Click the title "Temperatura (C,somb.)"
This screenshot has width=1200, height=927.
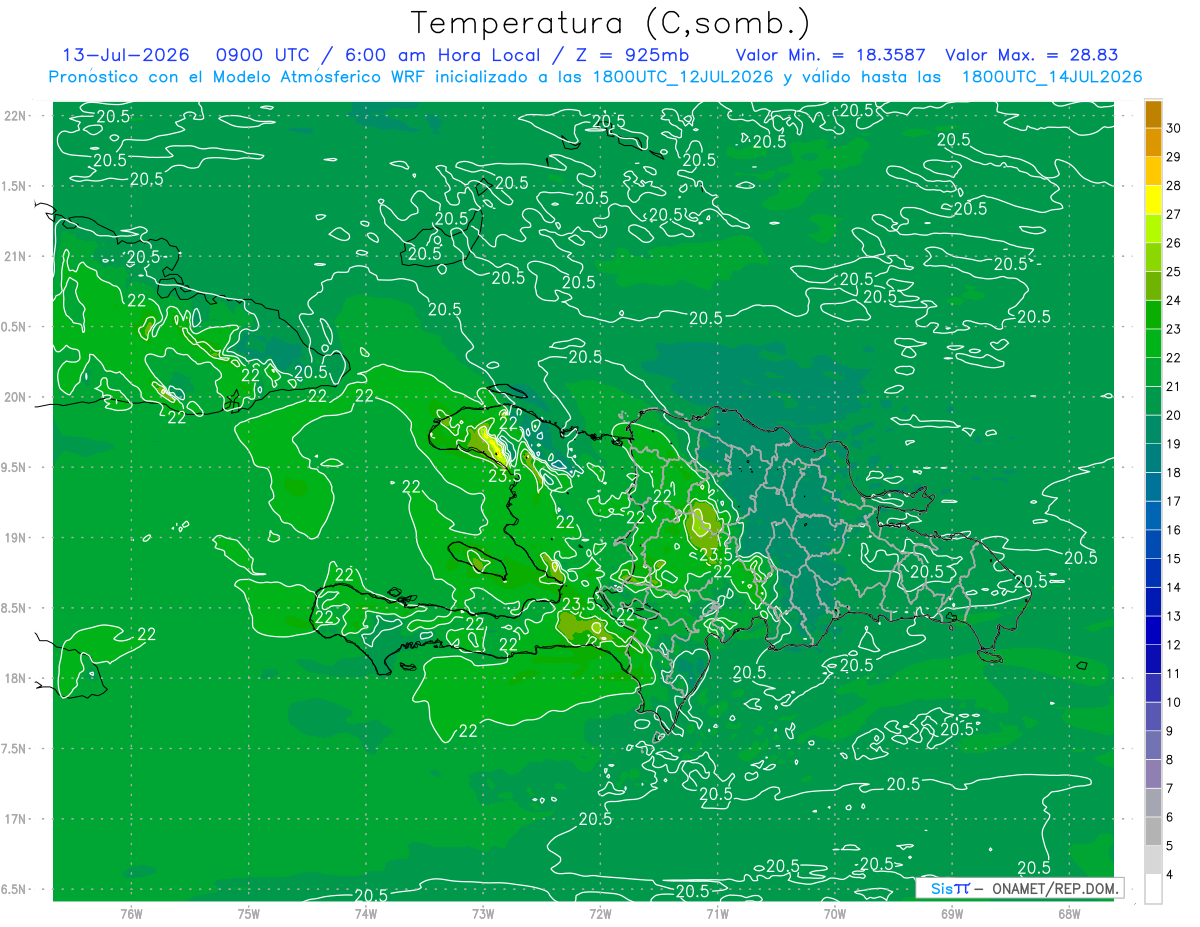pos(610,24)
